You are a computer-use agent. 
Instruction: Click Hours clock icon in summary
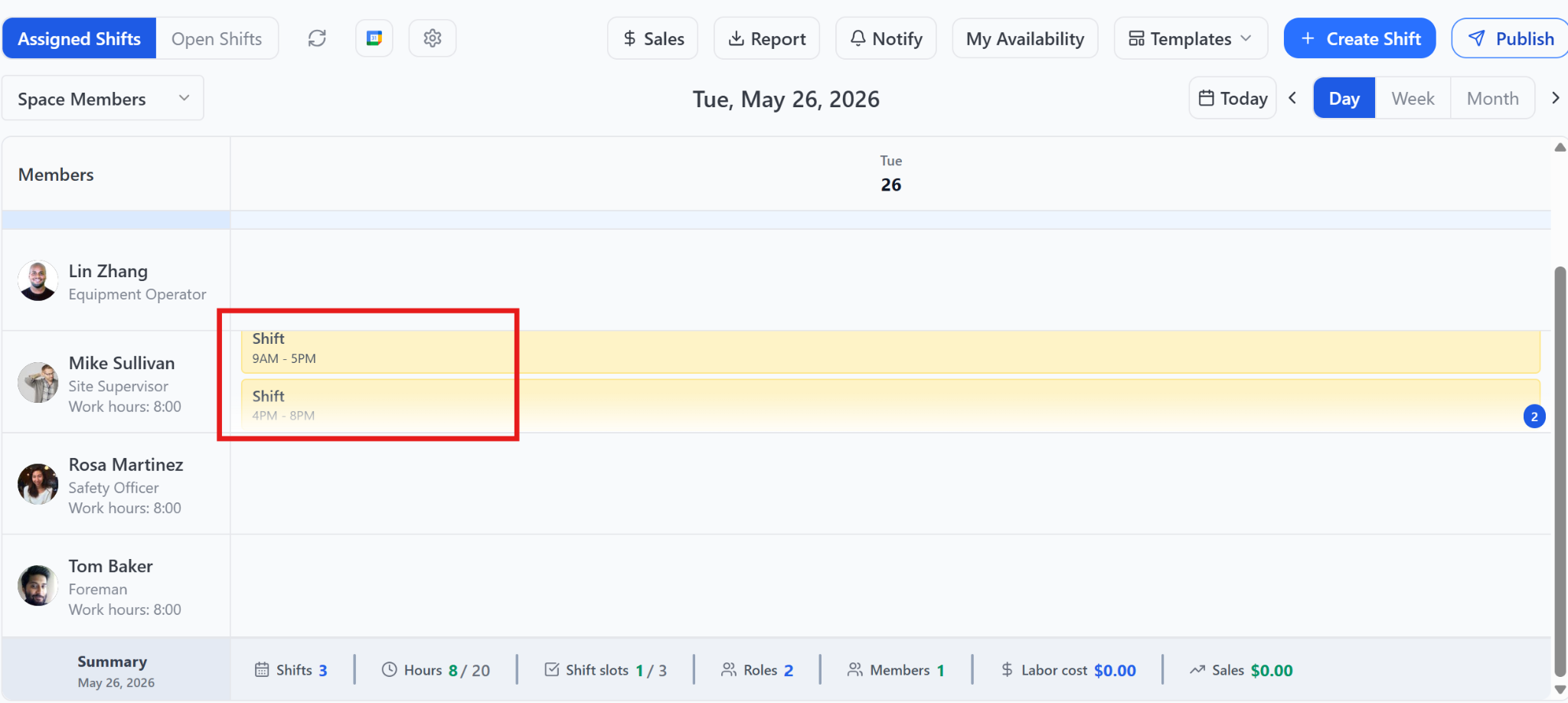click(389, 669)
